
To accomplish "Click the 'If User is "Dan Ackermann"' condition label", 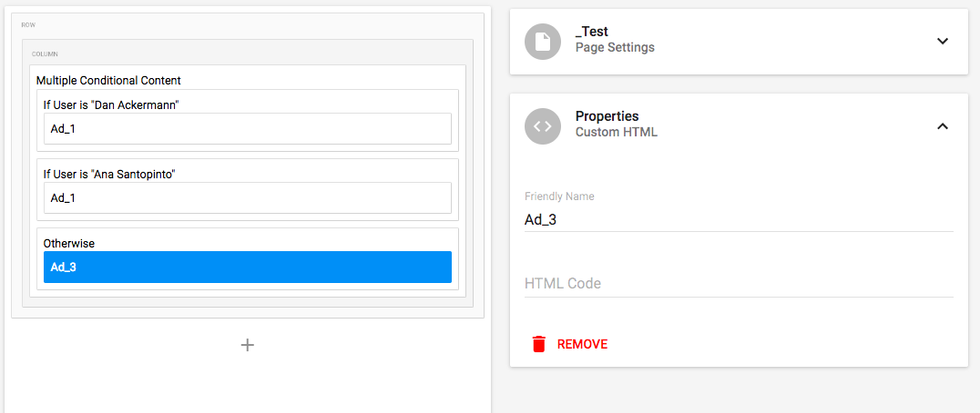I will [x=111, y=104].
